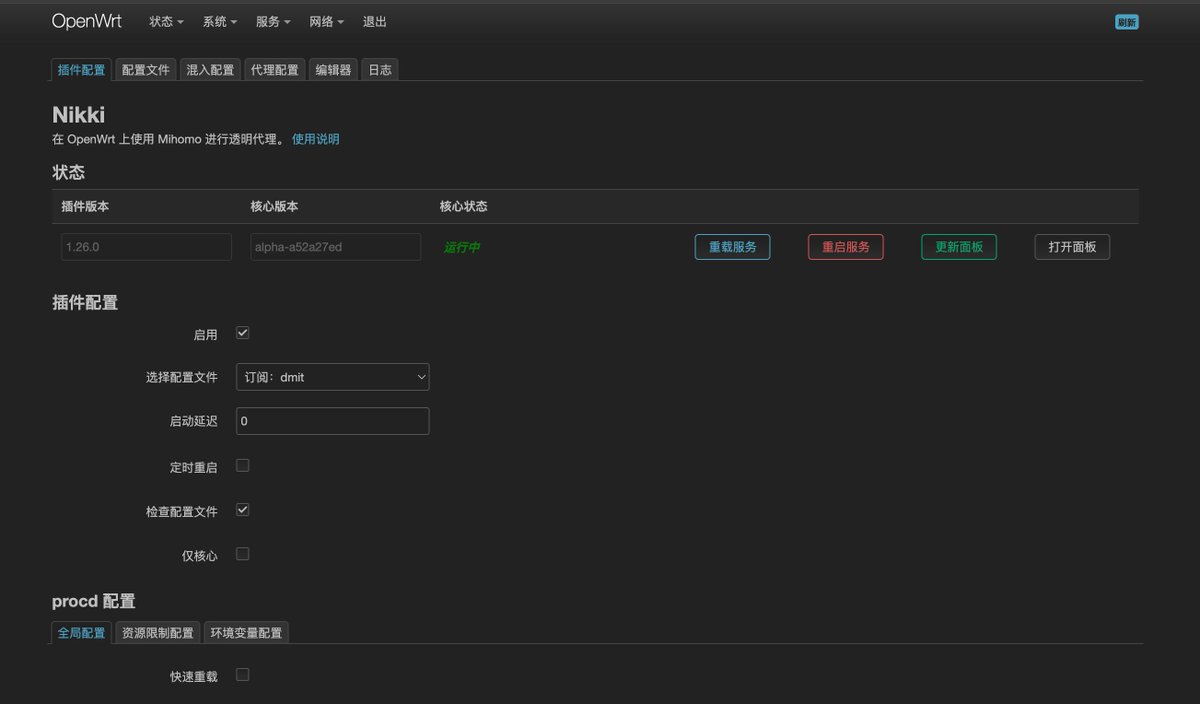This screenshot has width=1200, height=704.
Task: Click 退出 to log out
Action: tap(375, 22)
